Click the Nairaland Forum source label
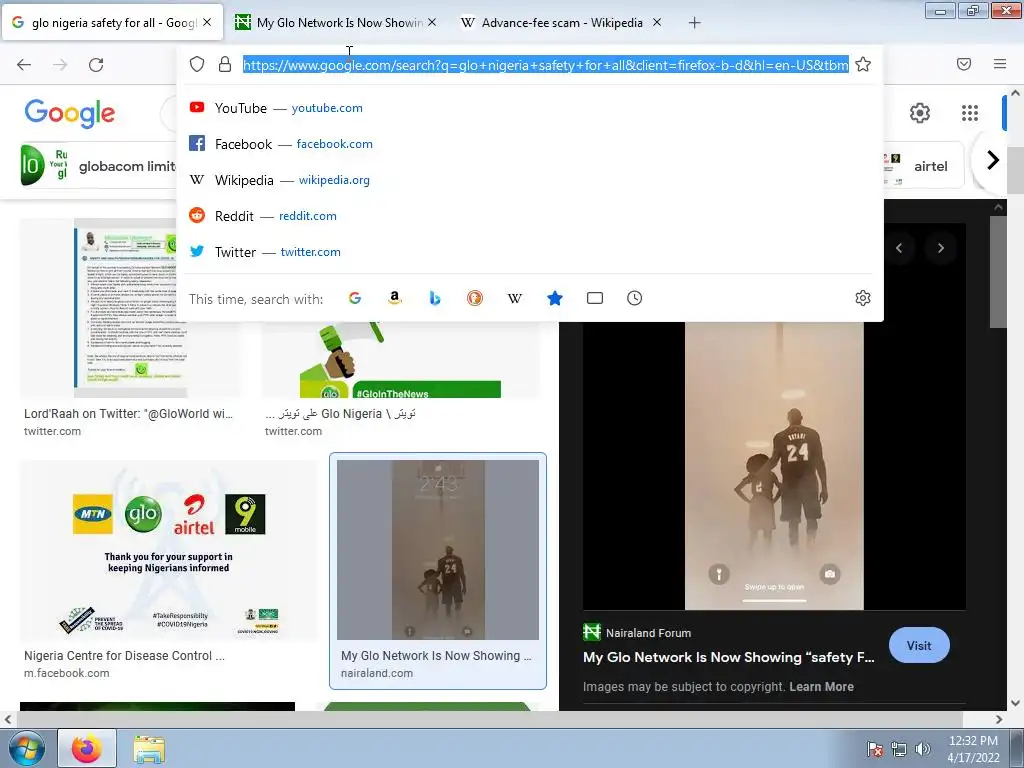 [x=648, y=633]
